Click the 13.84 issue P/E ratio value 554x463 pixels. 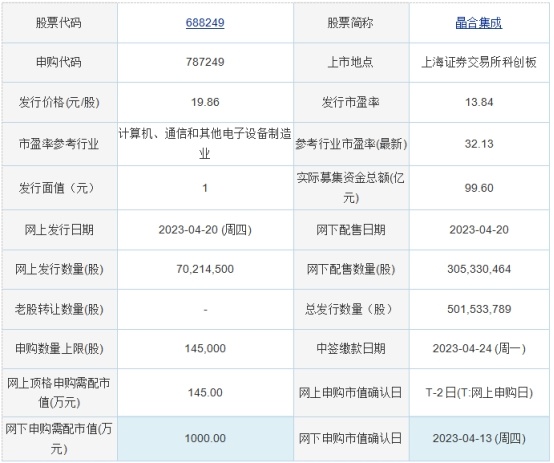(x=479, y=102)
